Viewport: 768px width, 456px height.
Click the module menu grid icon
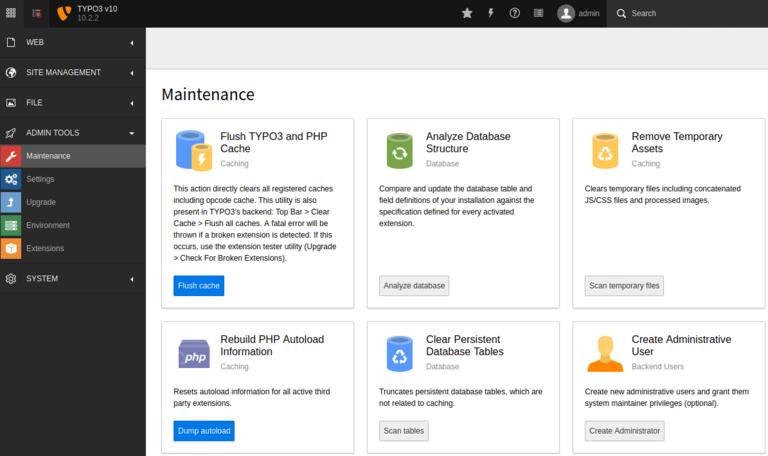click(x=11, y=13)
